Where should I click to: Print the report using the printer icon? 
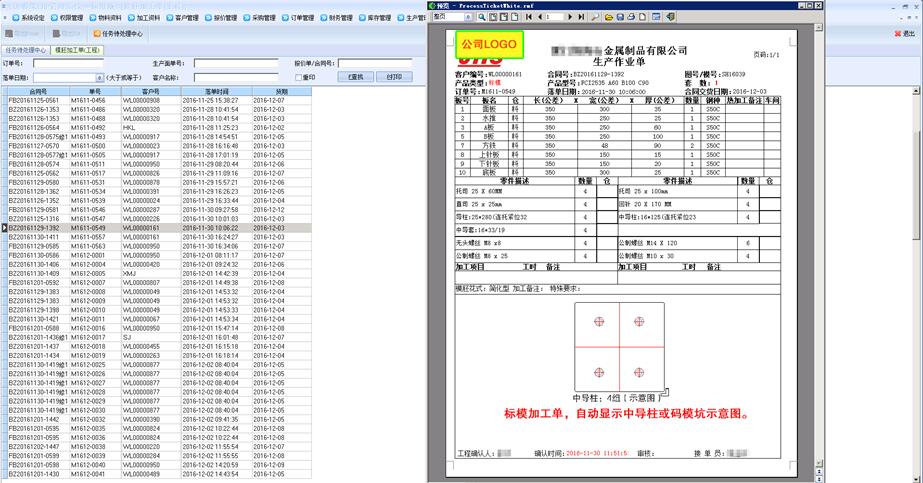631,17
